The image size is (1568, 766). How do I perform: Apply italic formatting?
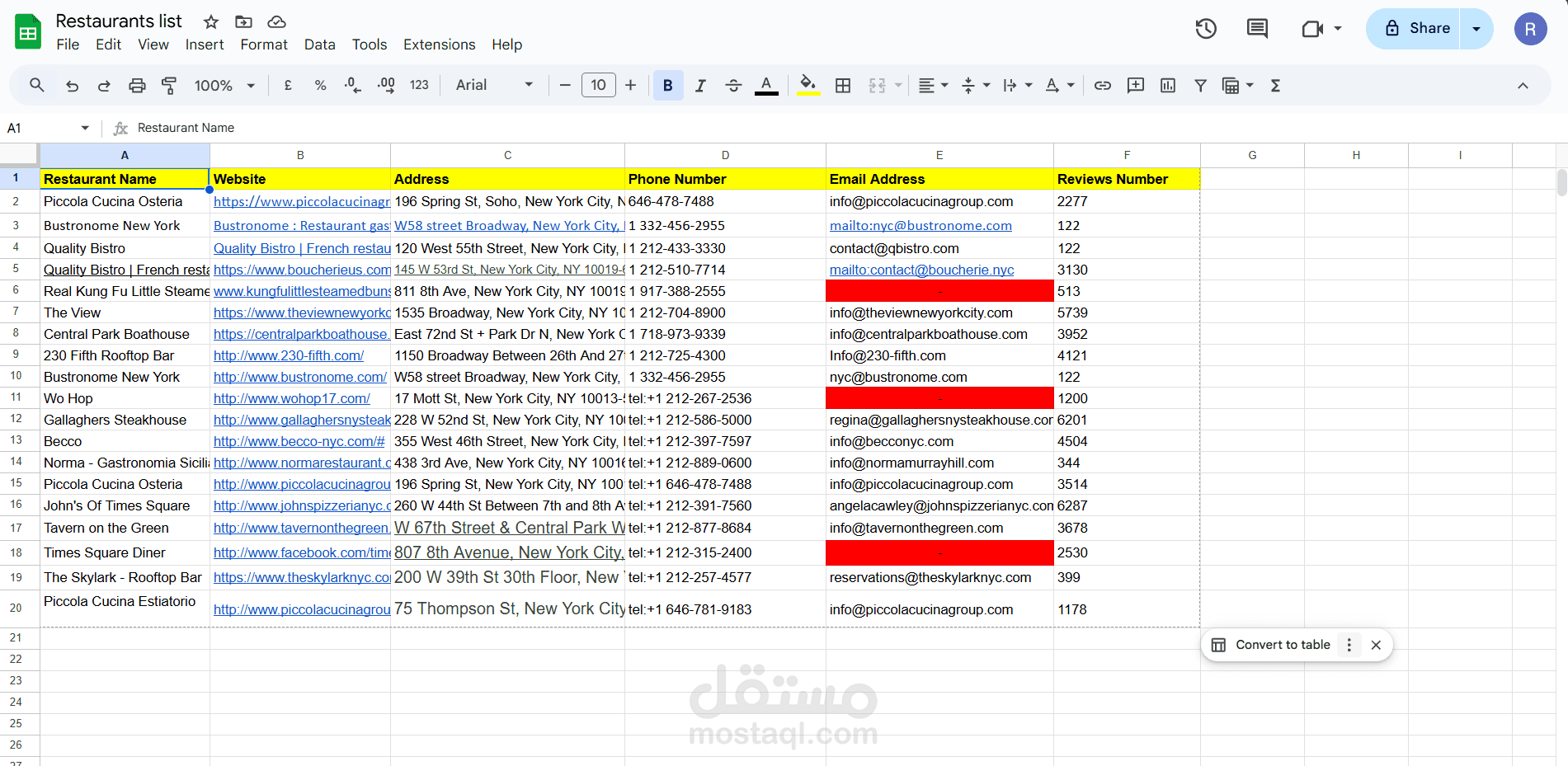[x=700, y=85]
